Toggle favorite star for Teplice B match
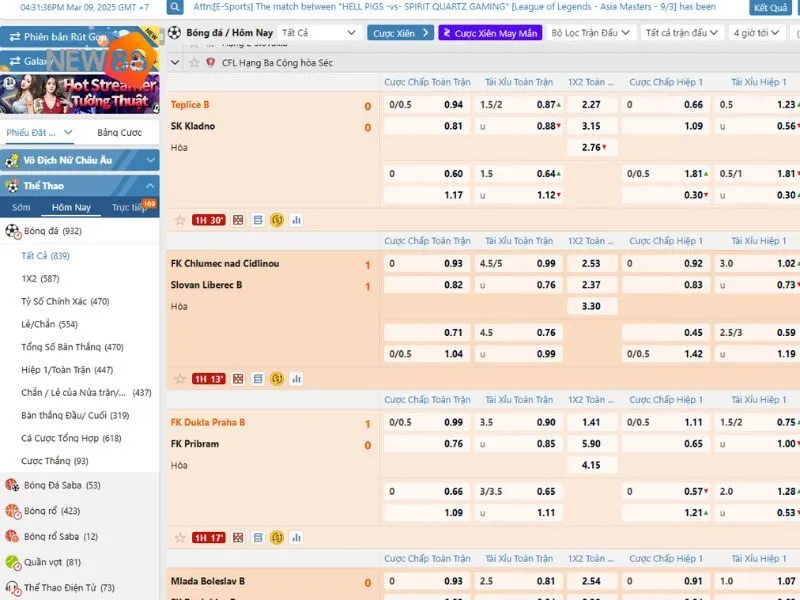The image size is (800, 600). [x=180, y=220]
